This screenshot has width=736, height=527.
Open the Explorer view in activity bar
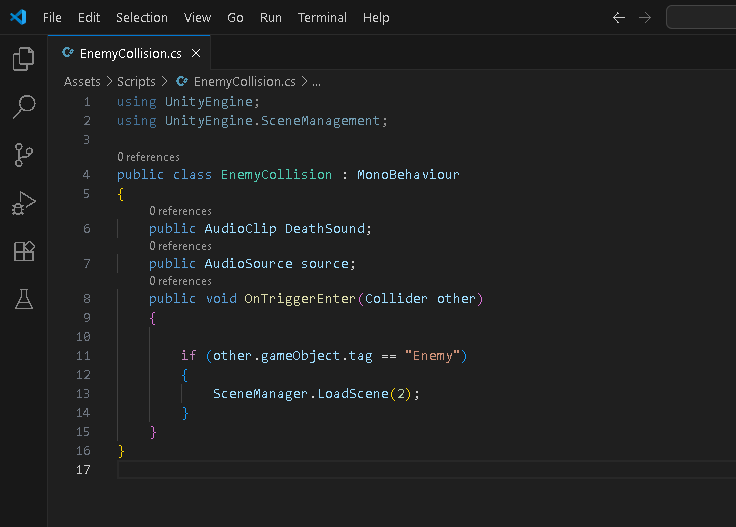[23, 59]
